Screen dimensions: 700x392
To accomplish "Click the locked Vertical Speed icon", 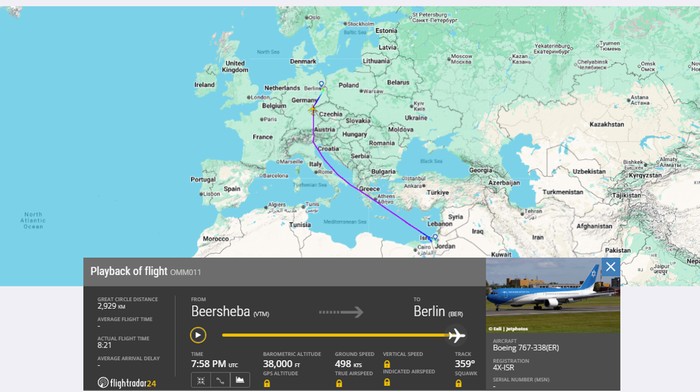I will [387, 364].
